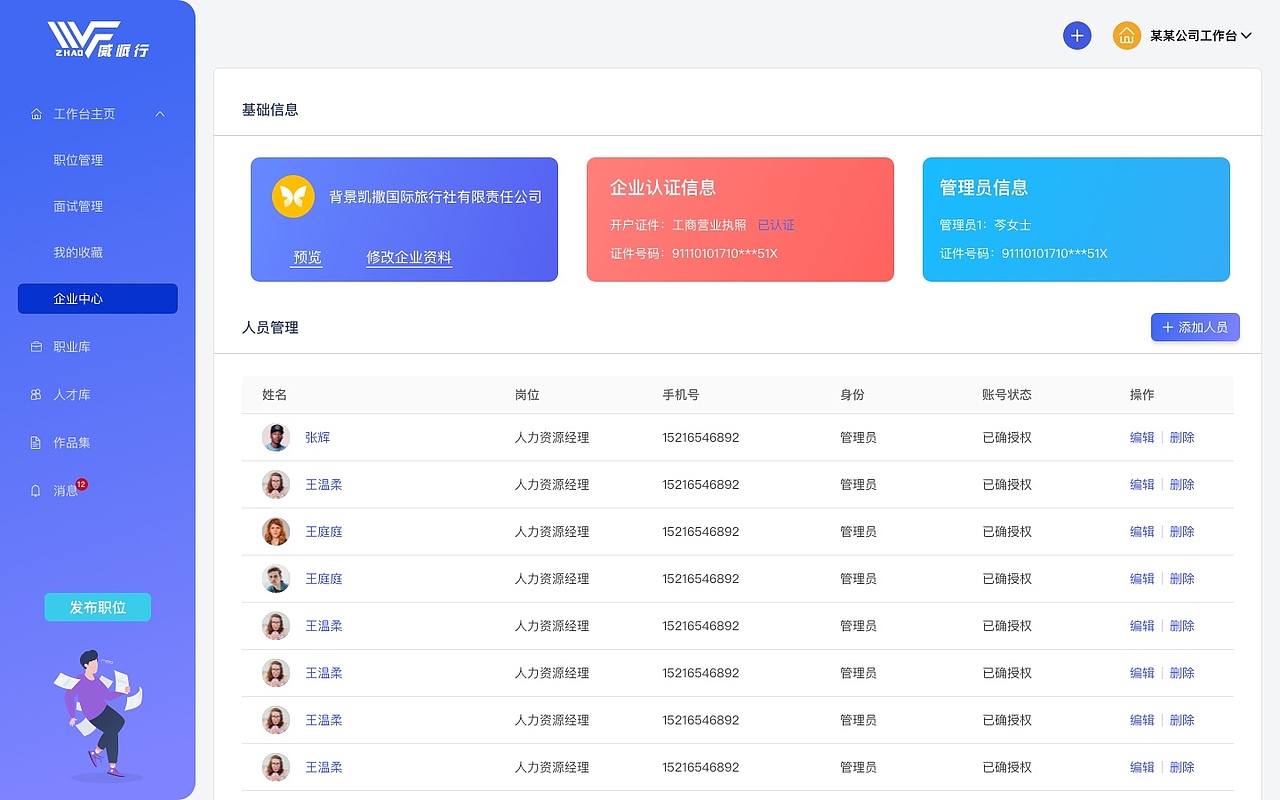1280x800 pixels.
Task: Click the 背景凯撒国际旅行社有限责任公司 company name
Action: pyautogui.click(x=436, y=197)
